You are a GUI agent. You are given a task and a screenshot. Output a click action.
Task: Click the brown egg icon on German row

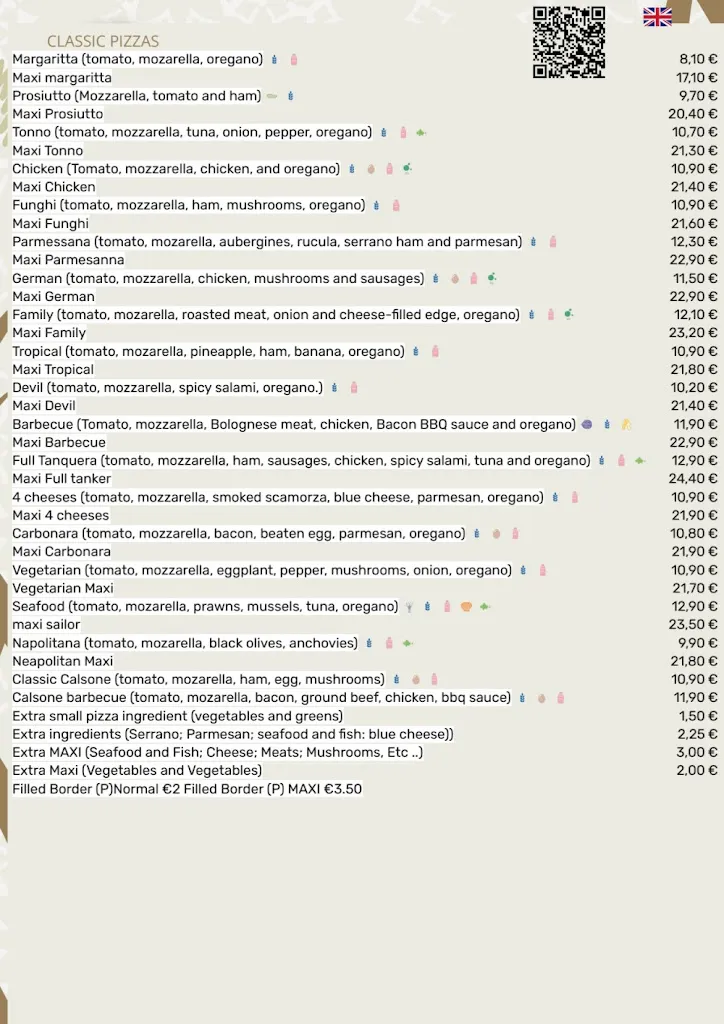pos(455,279)
